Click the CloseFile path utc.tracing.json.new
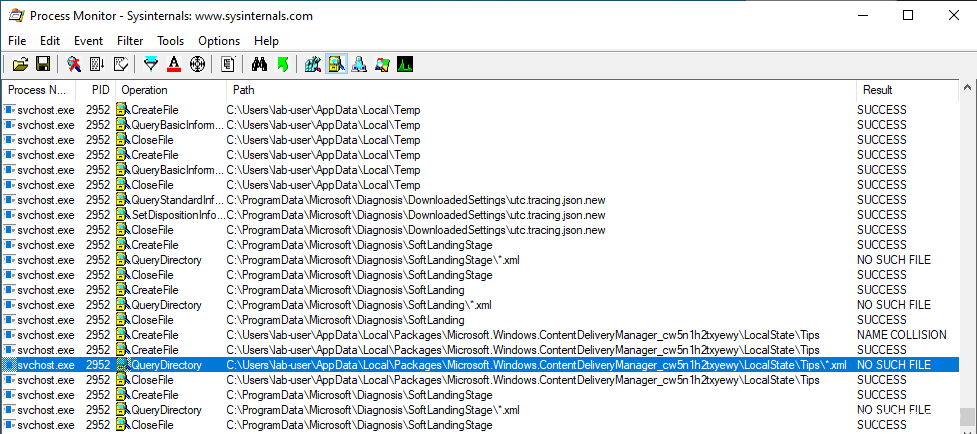The image size is (977, 434). [416, 230]
